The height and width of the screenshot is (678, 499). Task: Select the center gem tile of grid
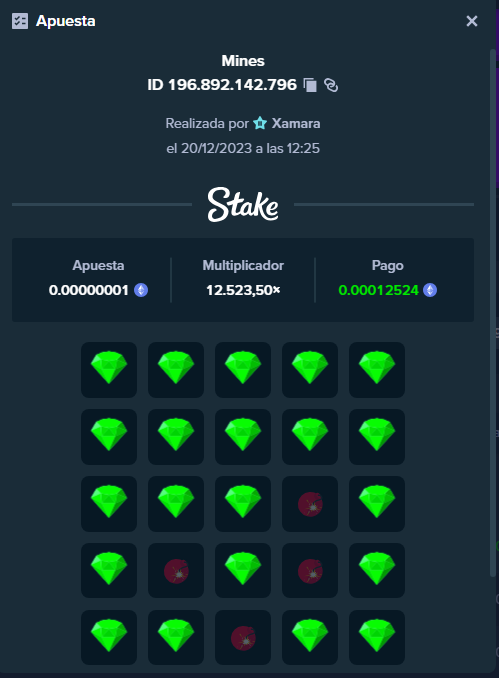point(243,504)
